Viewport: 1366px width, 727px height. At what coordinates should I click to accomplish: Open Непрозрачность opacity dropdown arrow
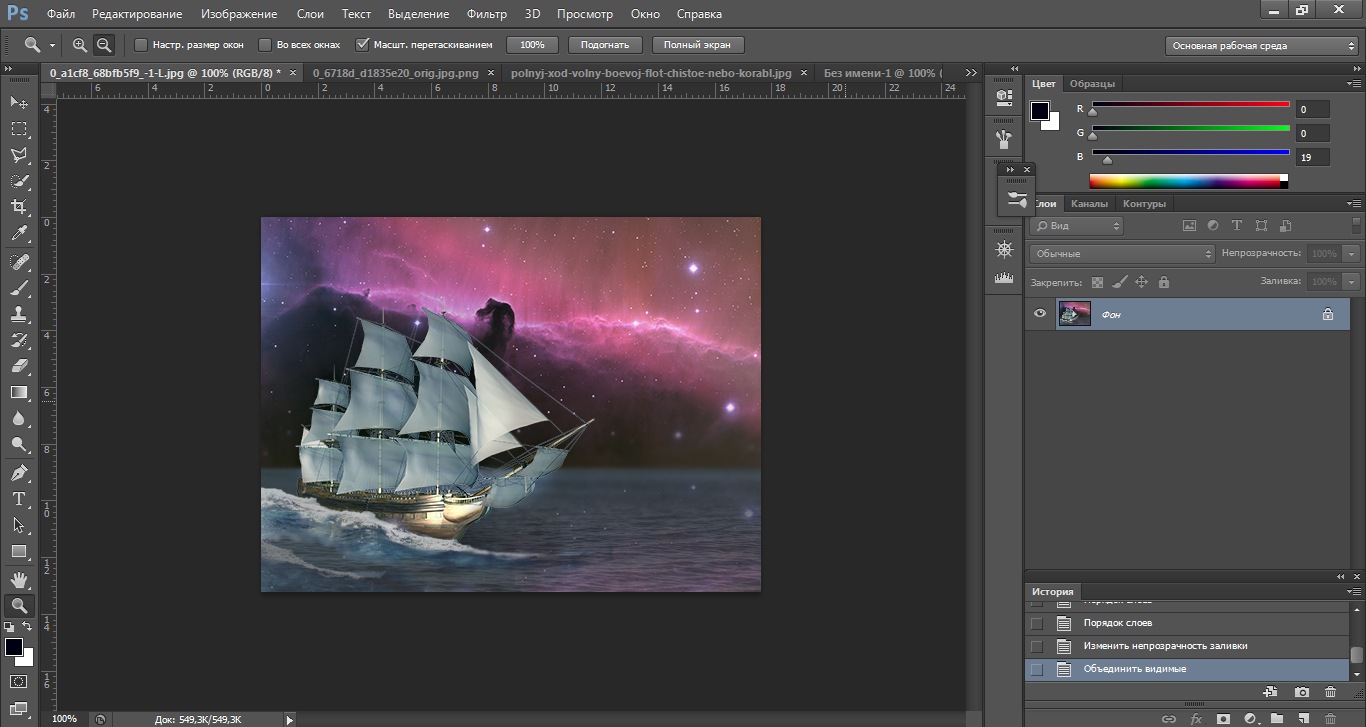[x=1351, y=254]
